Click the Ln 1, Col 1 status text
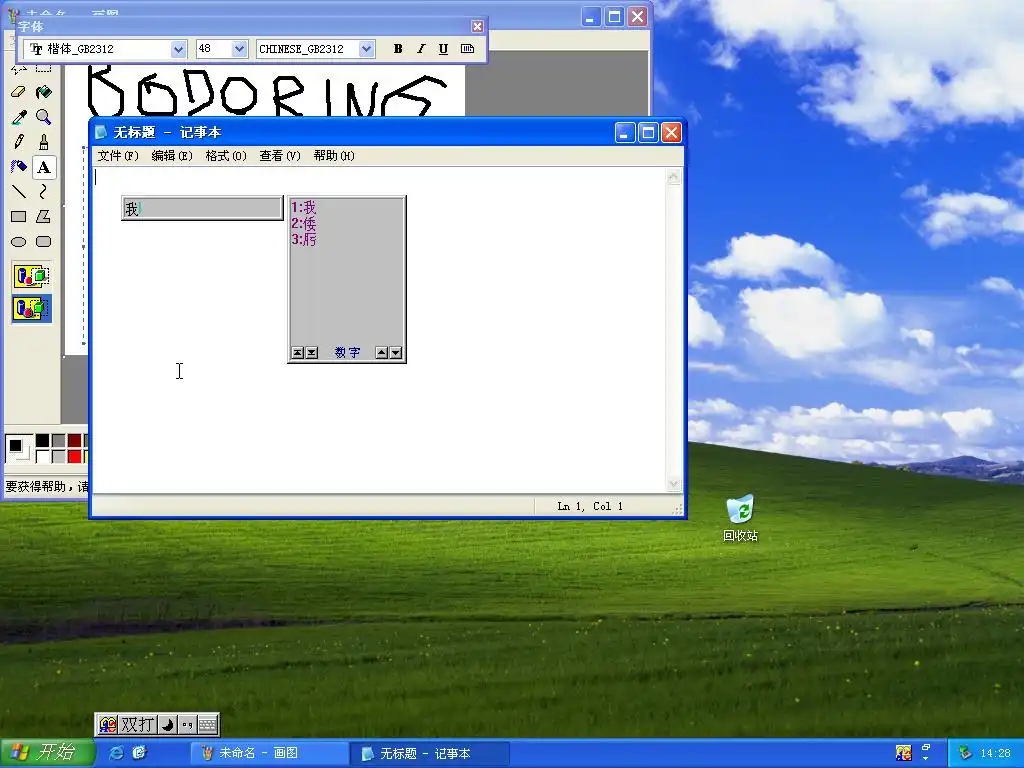This screenshot has width=1024, height=768. tap(590, 506)
